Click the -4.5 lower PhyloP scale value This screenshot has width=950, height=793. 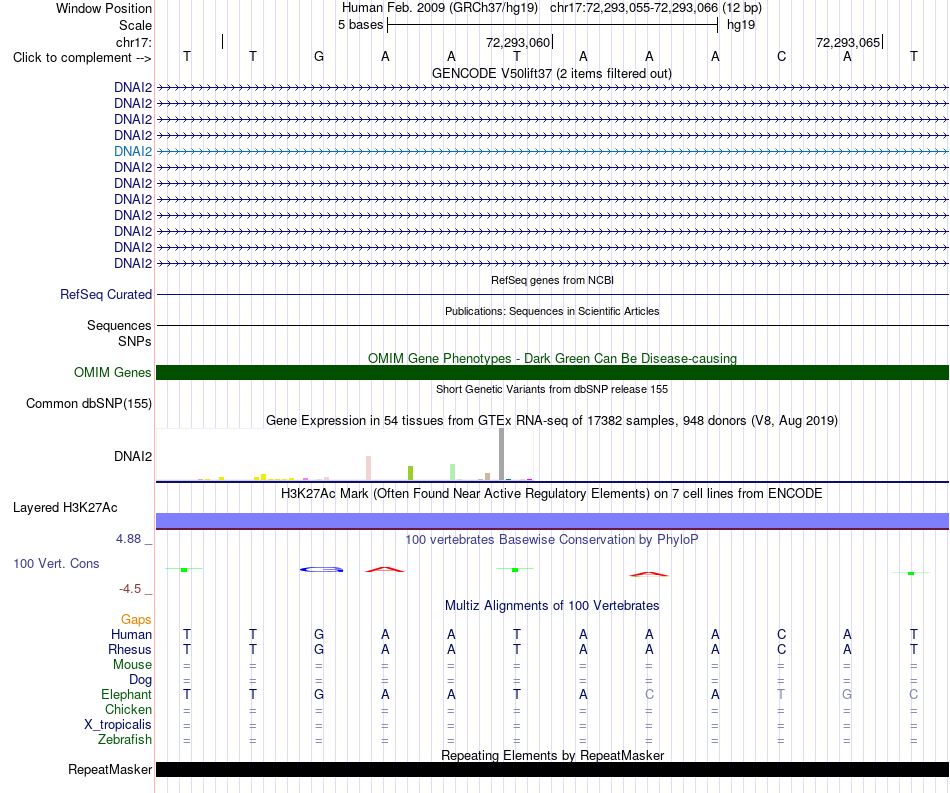(130, 589)
